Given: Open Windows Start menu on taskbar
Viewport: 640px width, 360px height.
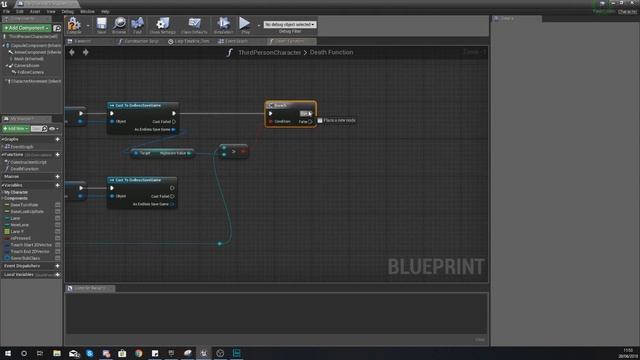Looking at the screenshot, I should click(x=8, y=353).
